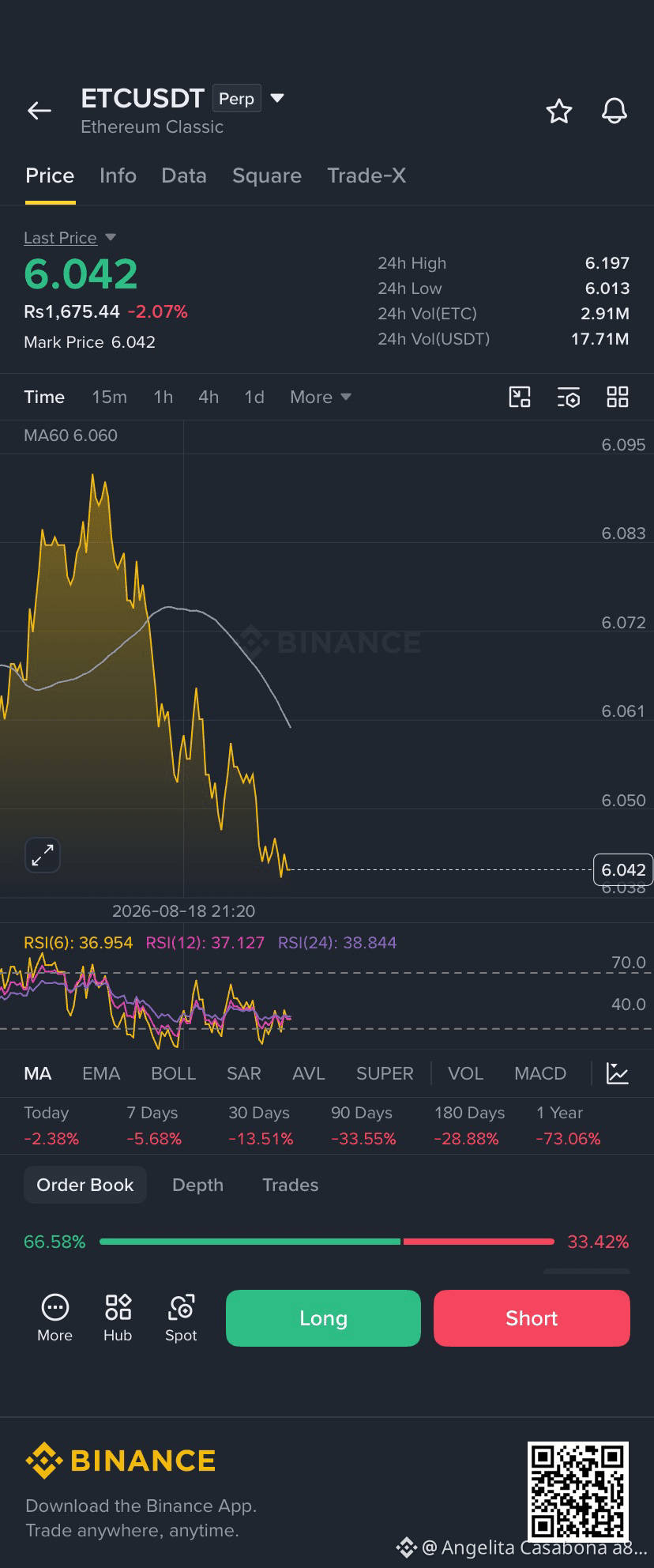Tap the Binance logo in footer
Viewport: 654px width, 1568px height.
click(x=121, y=1461)
